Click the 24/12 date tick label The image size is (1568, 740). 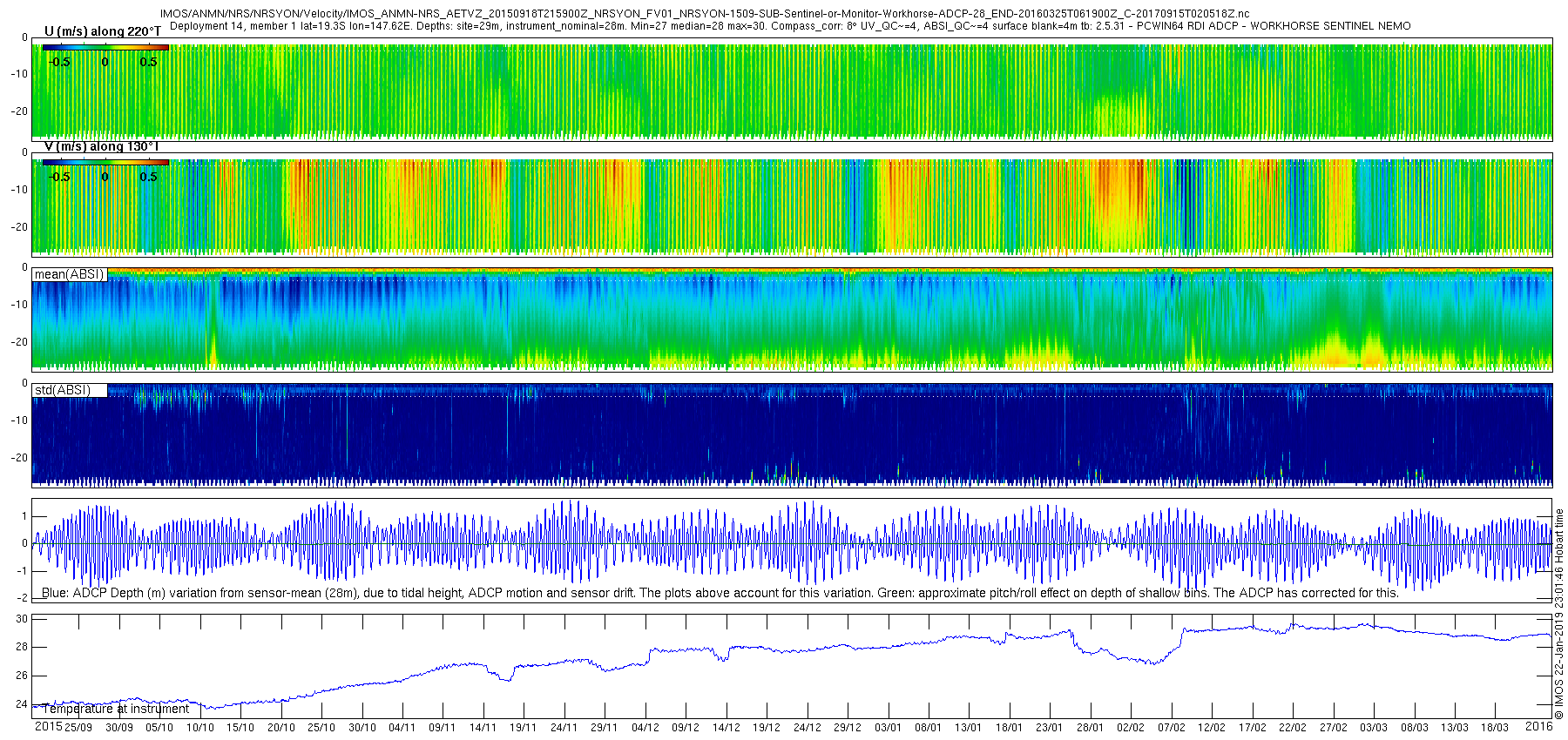(807, 728)
